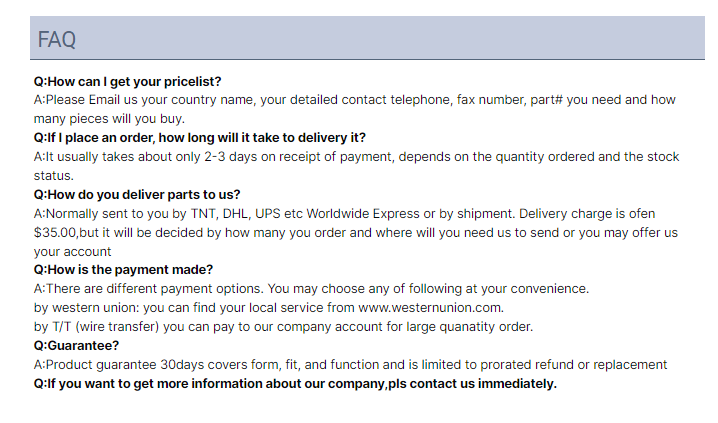Click "How do you deliver parts" question
Image resolution: width=718 pixels, height=423 pixels.
137,195
